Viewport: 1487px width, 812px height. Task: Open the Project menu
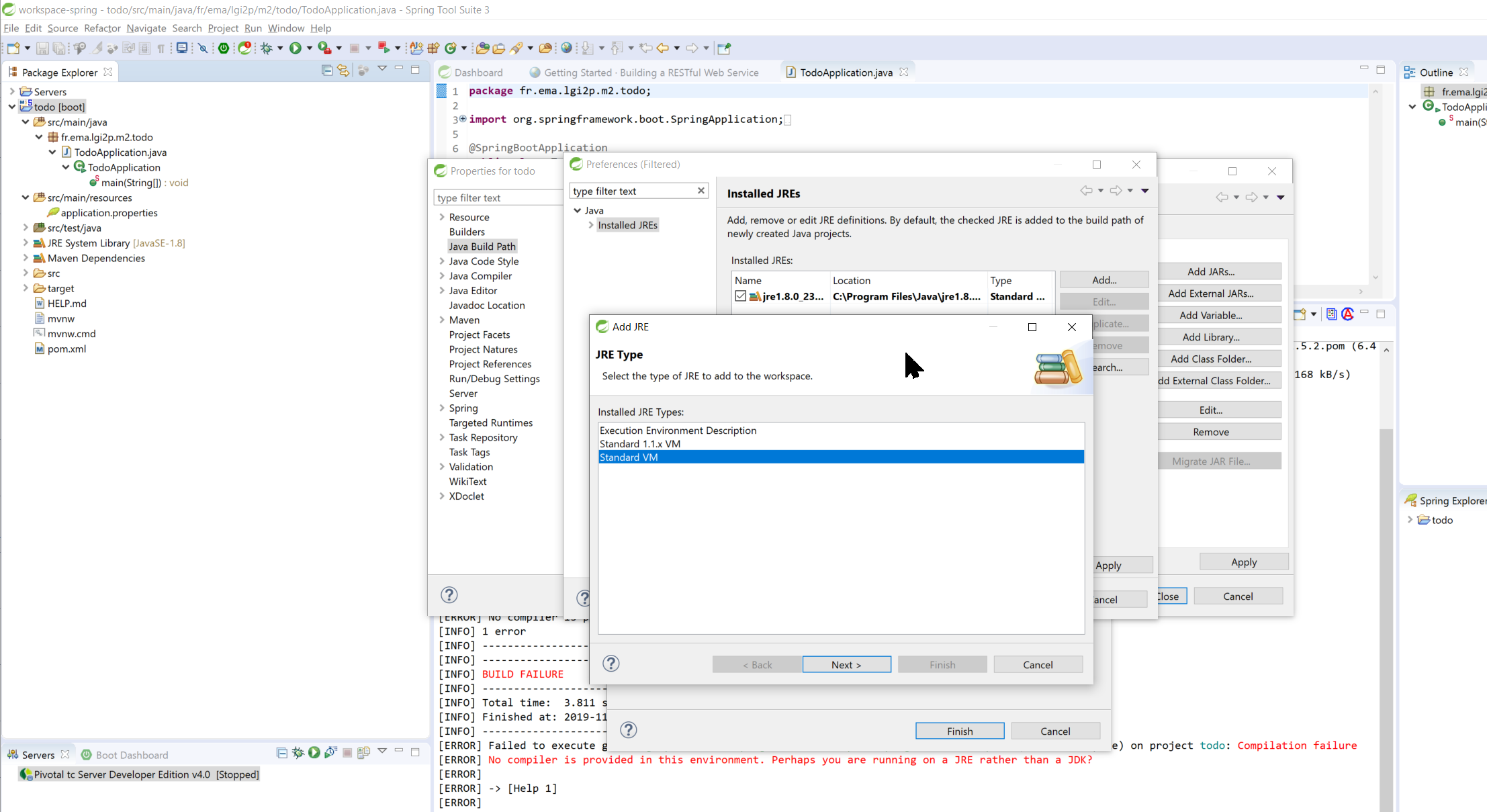coord(223,28)
